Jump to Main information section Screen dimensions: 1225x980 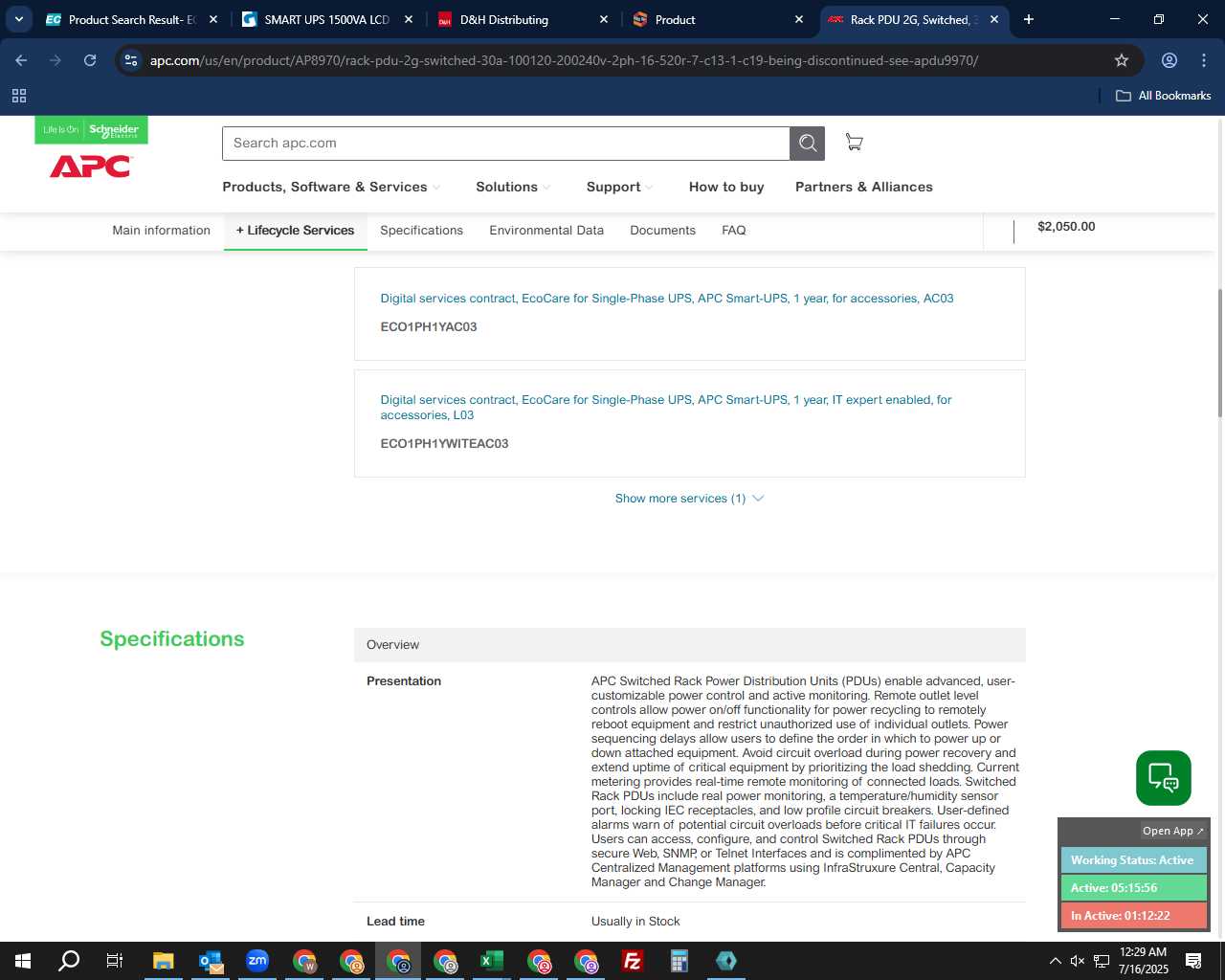[161, 231]
